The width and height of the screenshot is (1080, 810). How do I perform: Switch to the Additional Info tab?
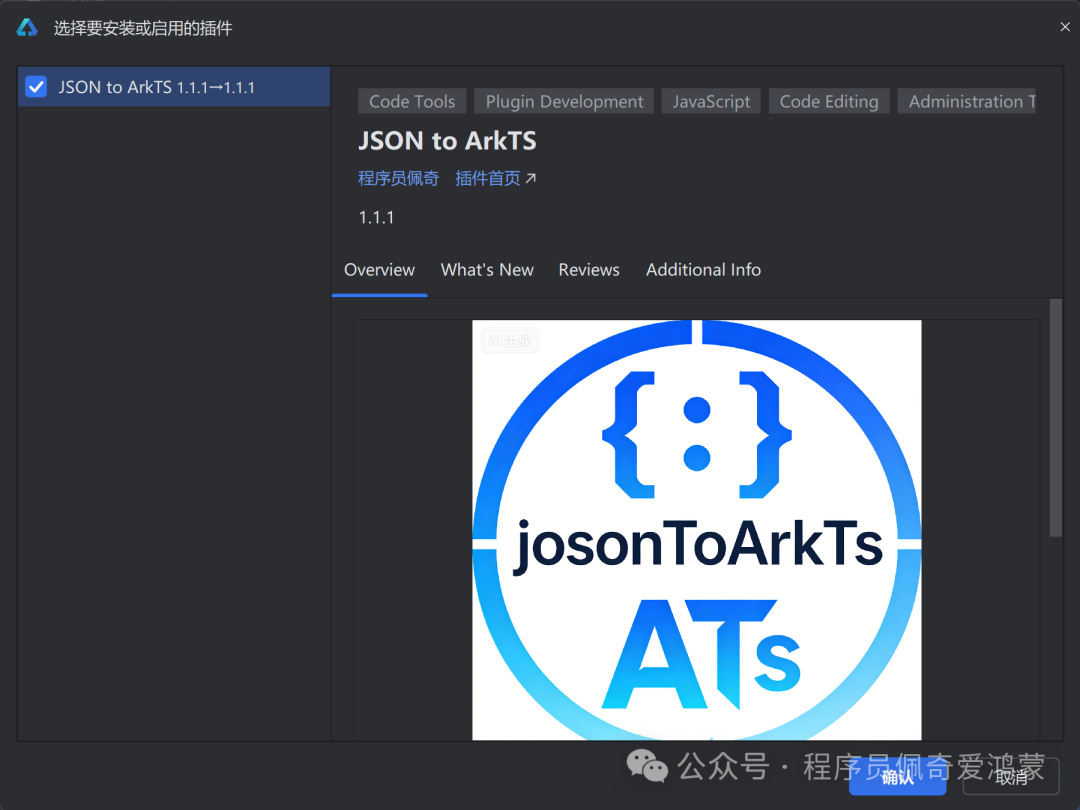point(703,270)
